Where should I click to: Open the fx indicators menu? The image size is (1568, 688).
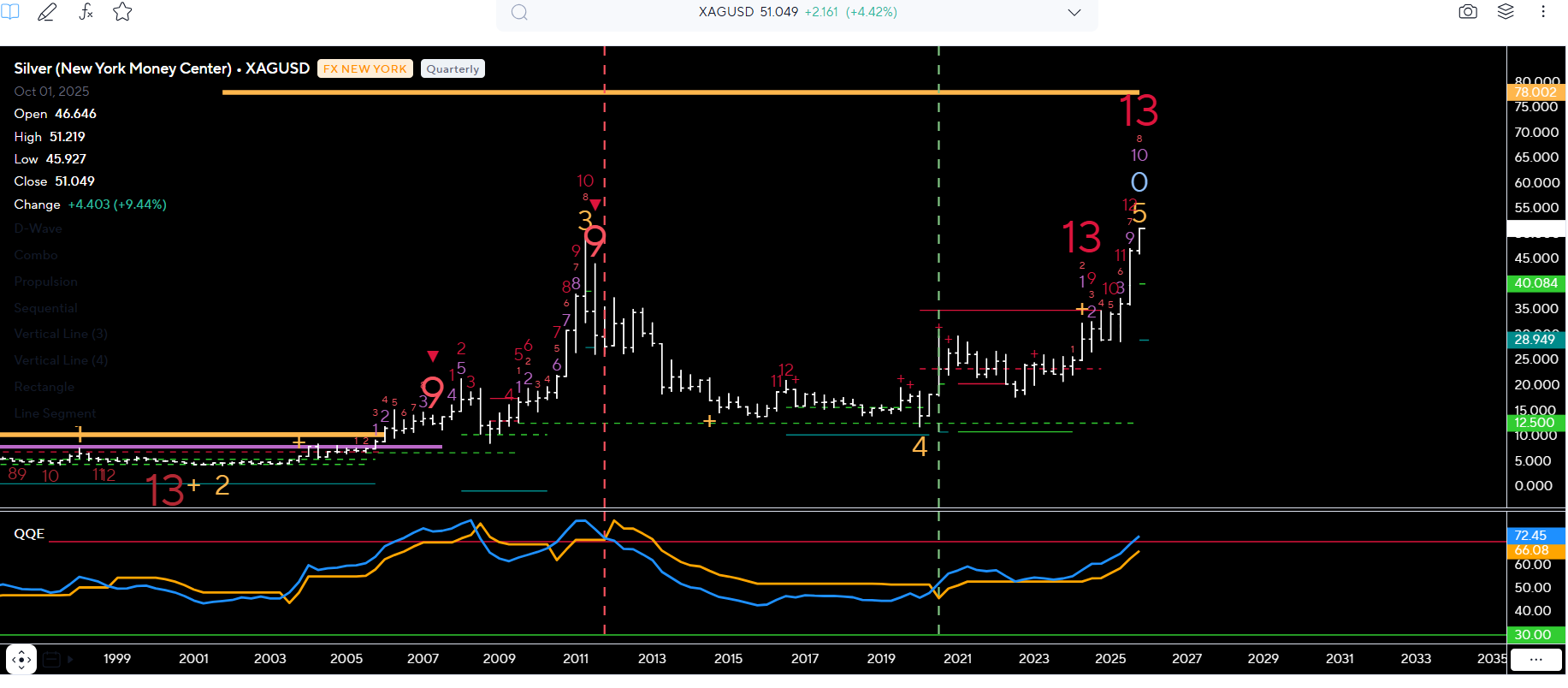[x=86, y=12]
